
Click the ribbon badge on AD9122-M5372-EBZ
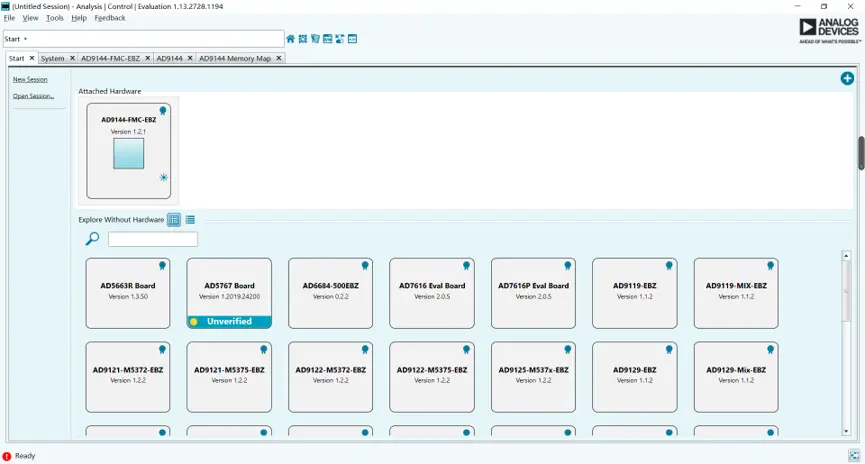(x=365, y=350)
